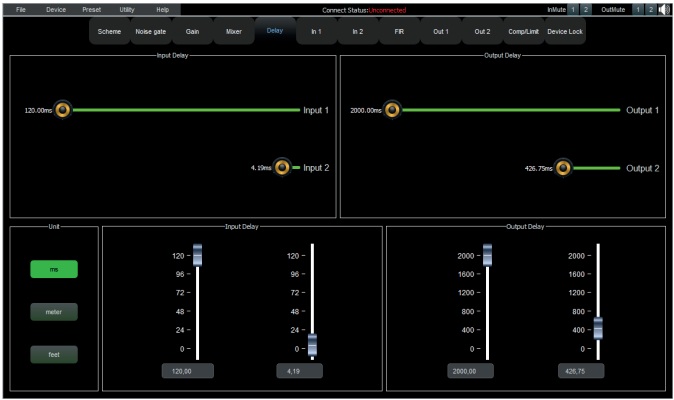Switch delay unit to feet
Viewport: 674px width, 400px height.
(x=54, y=353)
